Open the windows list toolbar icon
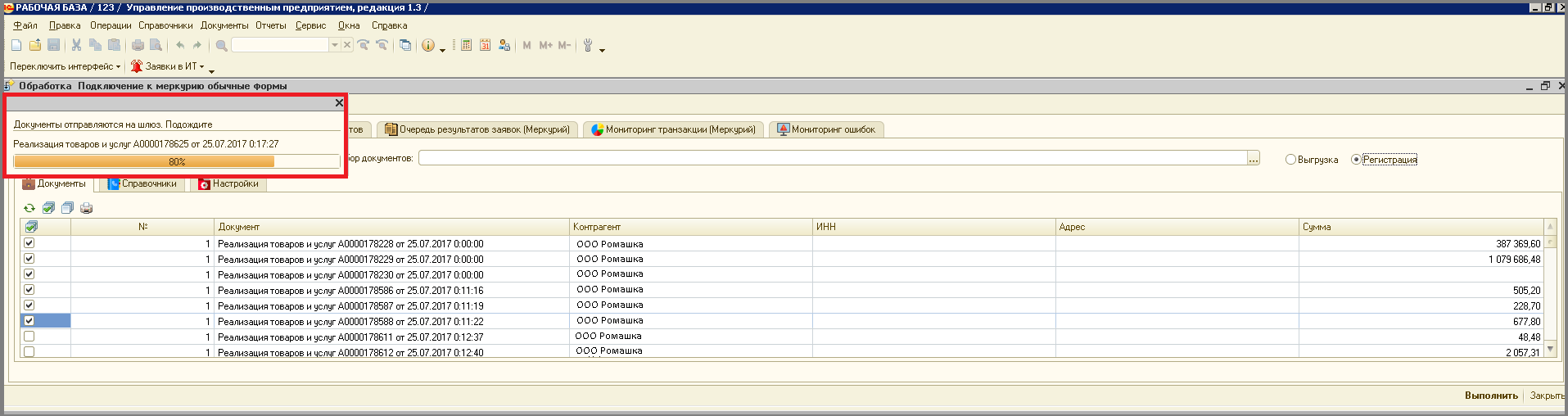This screenshot has width=1568, height=416. coord(405,45)
